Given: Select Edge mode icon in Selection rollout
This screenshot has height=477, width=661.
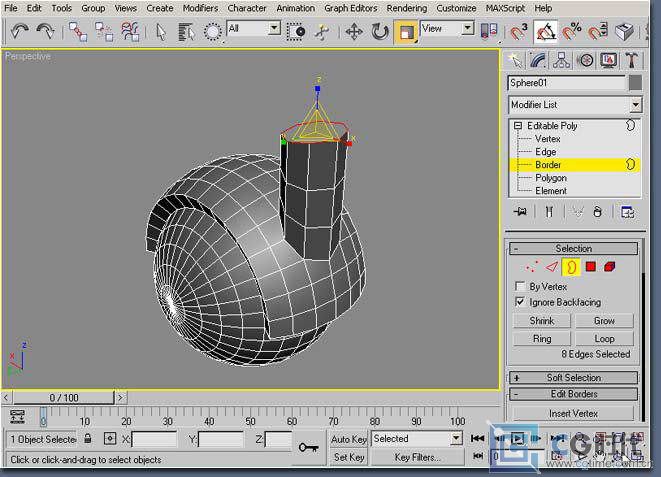Looking at the screenshot, I should tap(551, 267).
